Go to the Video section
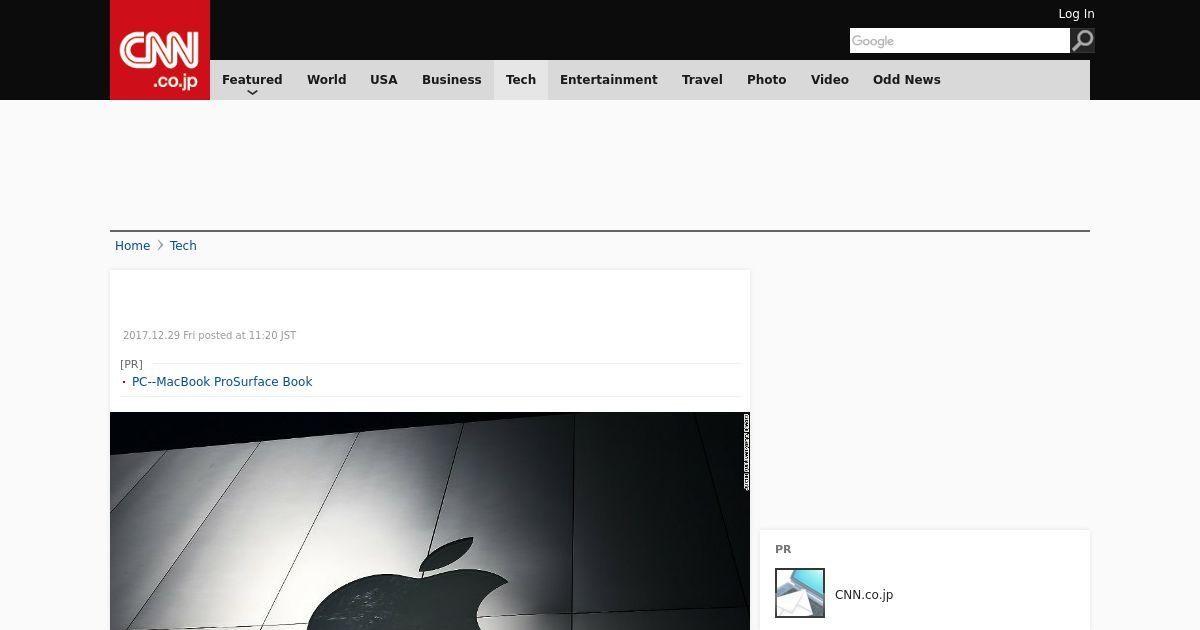The image size is (1200, 630). [830, 80]
